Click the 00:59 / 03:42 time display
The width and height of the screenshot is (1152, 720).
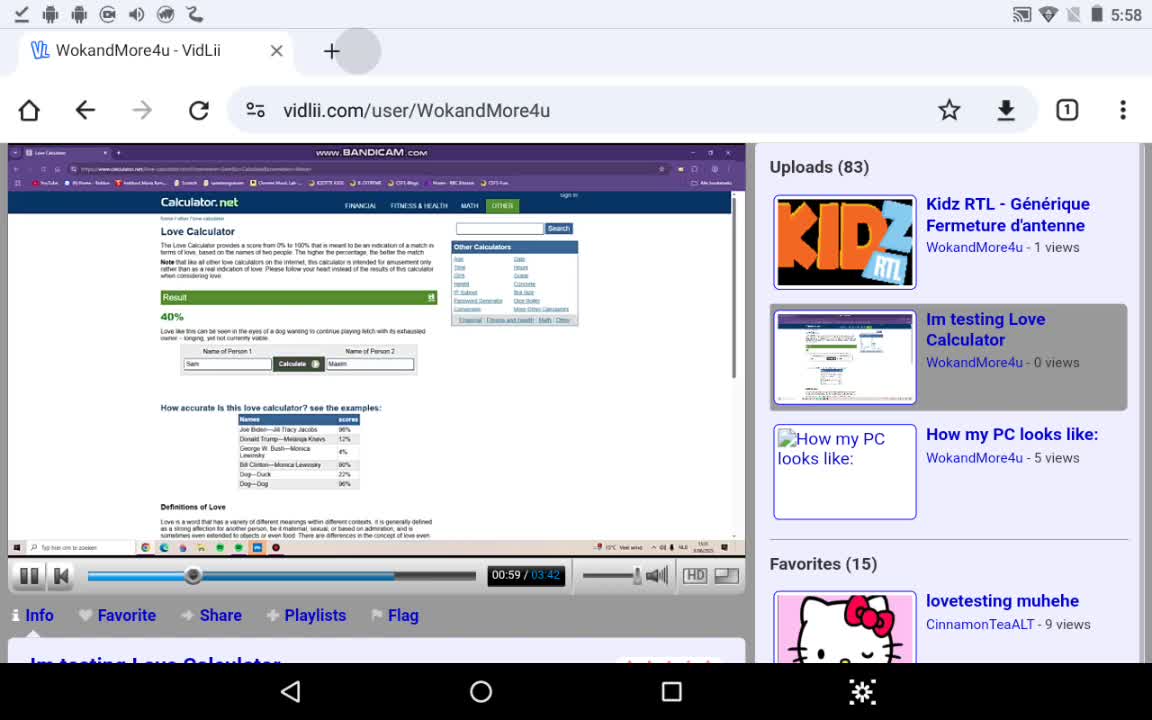[x=526, y=575]
